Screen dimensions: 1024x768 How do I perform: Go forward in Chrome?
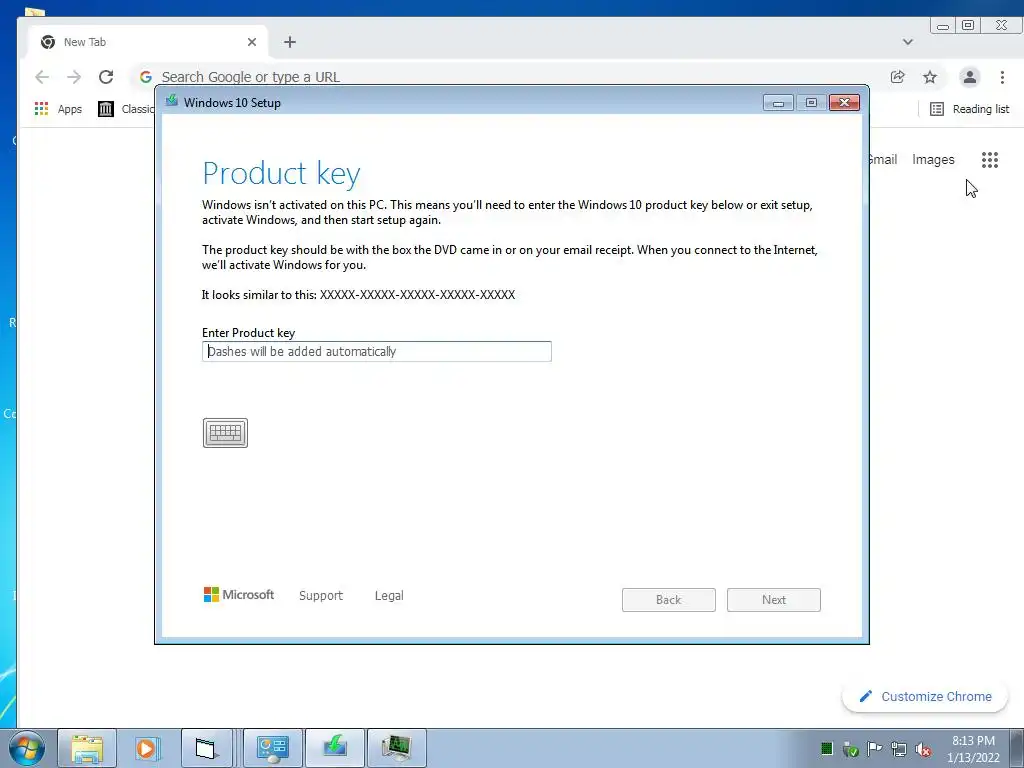point(74,77)
